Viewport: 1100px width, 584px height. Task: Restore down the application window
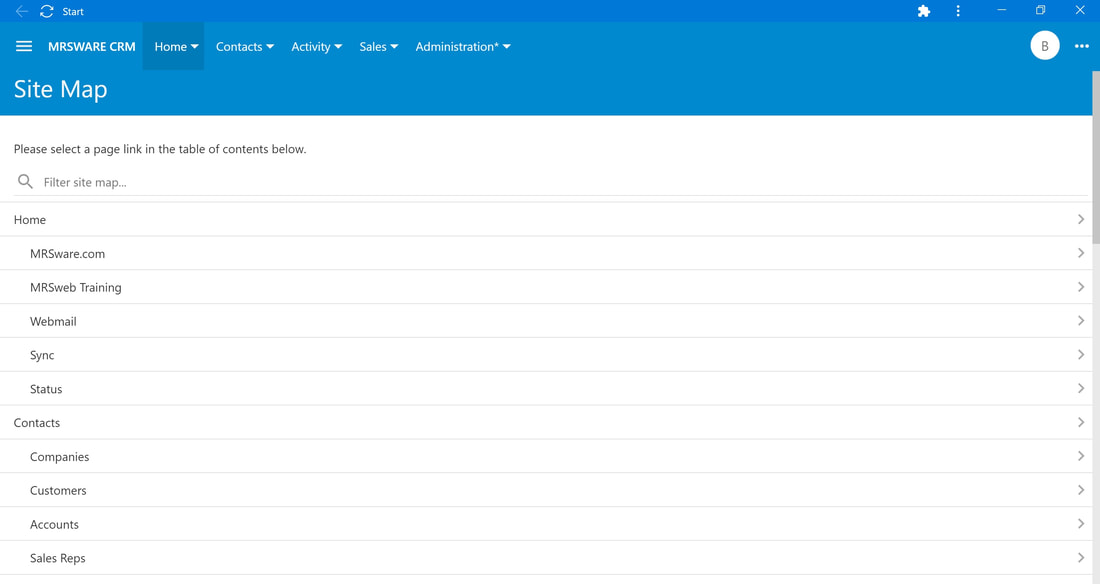[1040, 11]
